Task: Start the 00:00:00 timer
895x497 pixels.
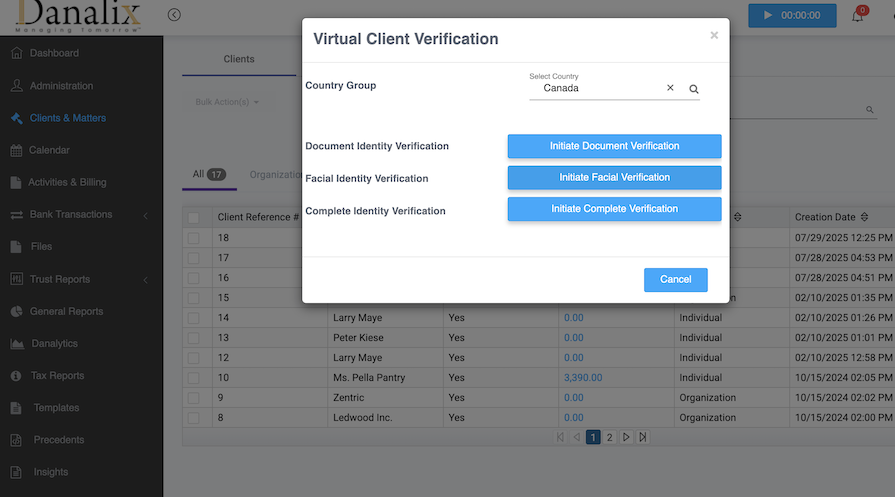Action: [x=792, y=16]
